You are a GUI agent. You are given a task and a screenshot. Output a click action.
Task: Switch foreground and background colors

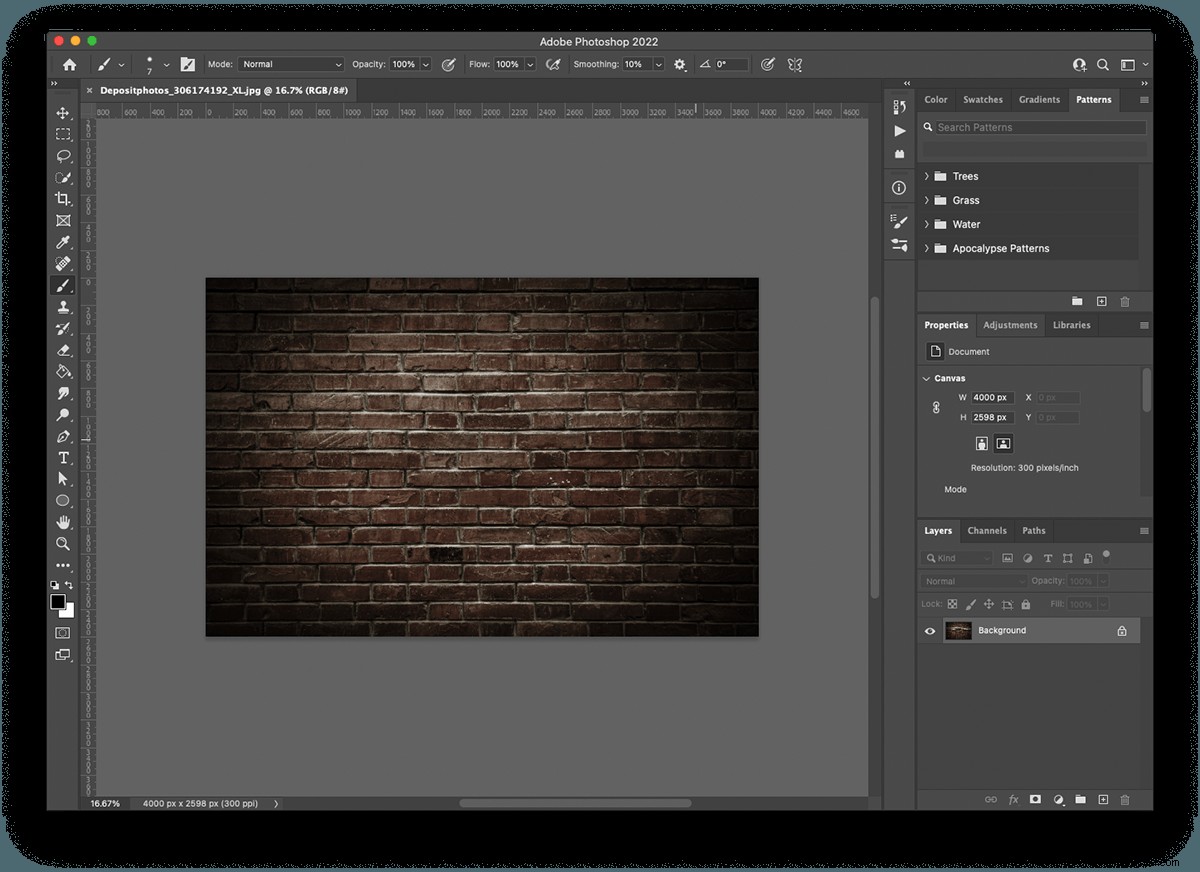[x=68, y=584]
